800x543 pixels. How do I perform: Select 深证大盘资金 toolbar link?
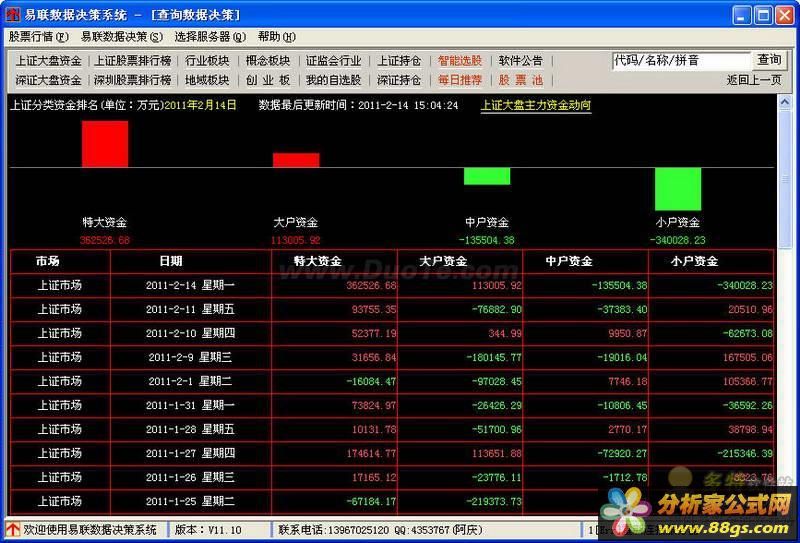point(48,80)
